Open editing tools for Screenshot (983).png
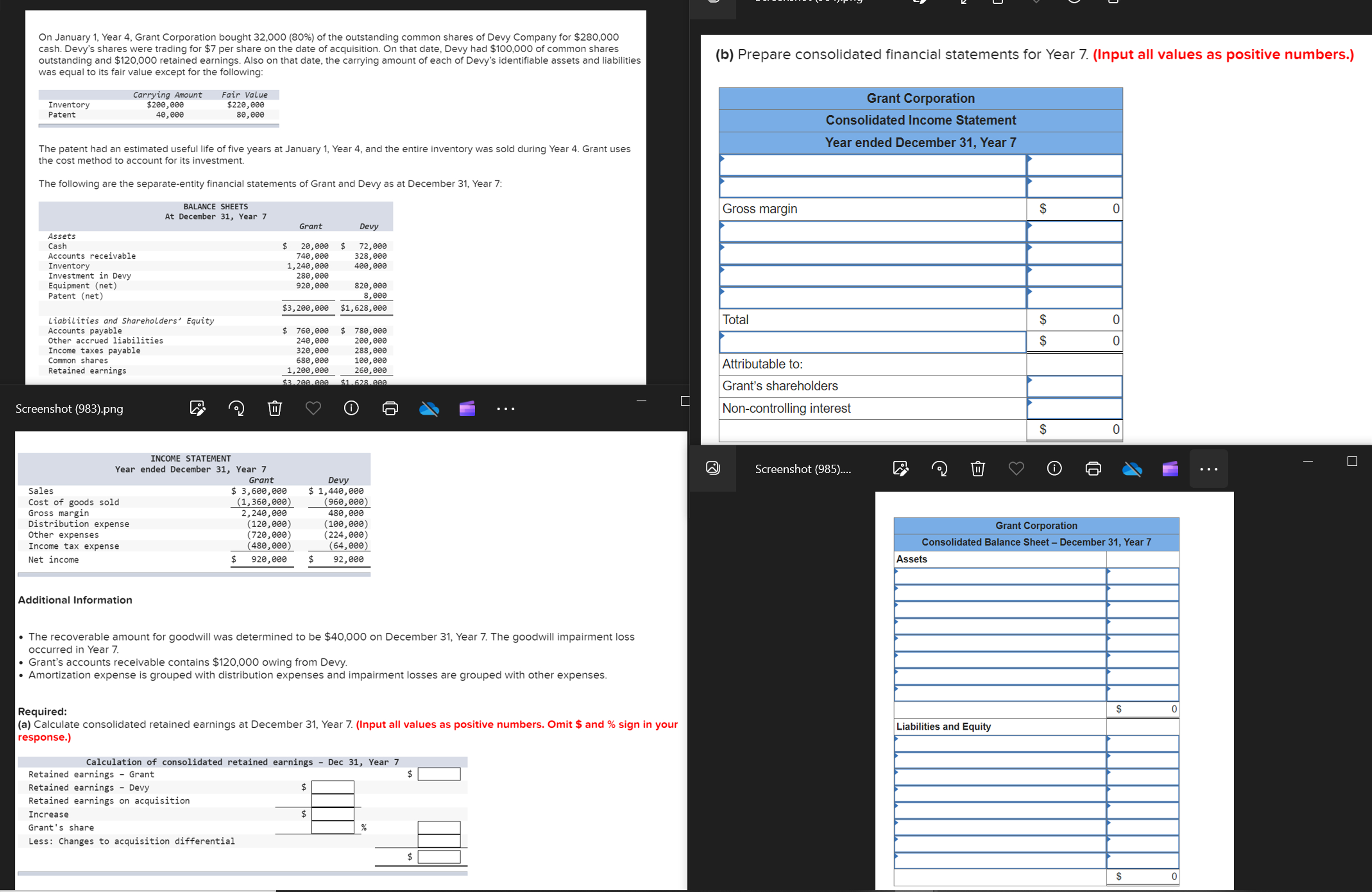1372x892 pixels. [197, 408]
